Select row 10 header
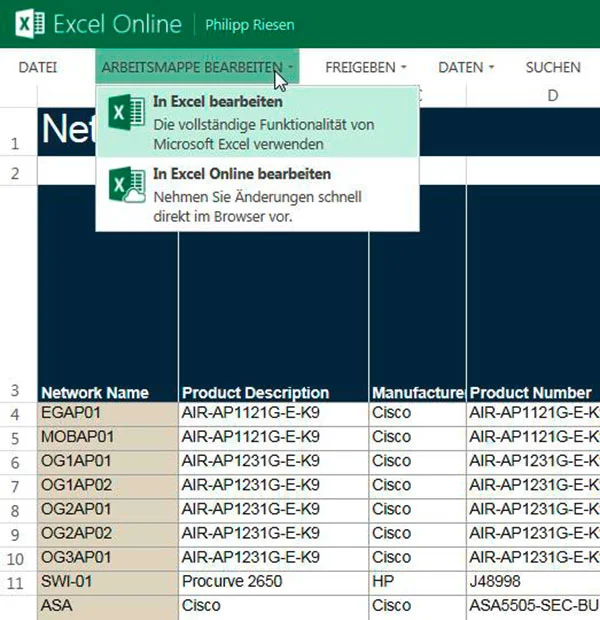This screenshot has width=600, height=620. point(18,560)
